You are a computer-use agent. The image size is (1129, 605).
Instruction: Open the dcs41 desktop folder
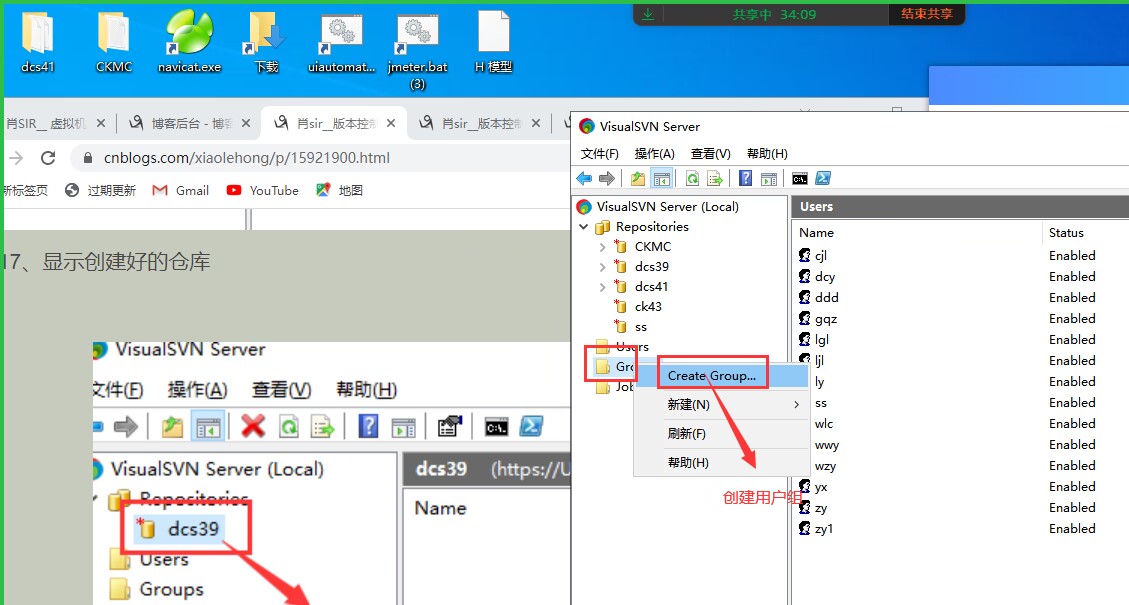(x=37, y=42)
